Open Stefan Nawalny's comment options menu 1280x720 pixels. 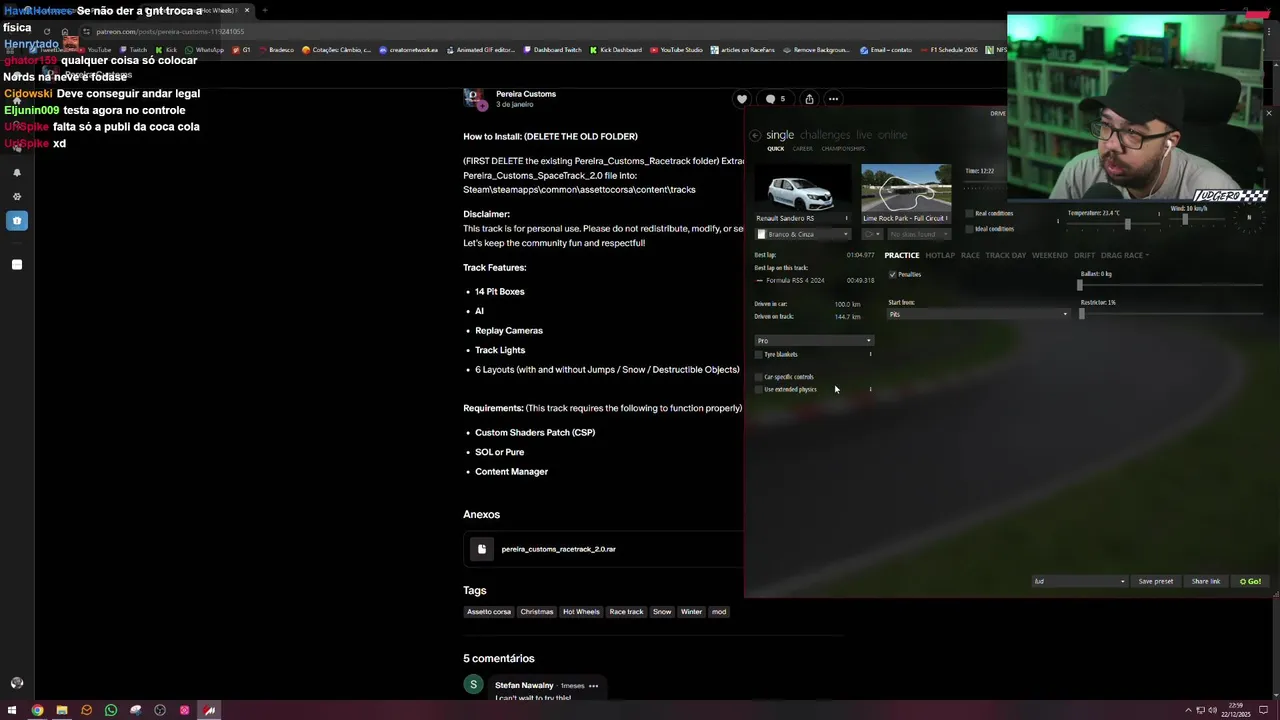593,686
